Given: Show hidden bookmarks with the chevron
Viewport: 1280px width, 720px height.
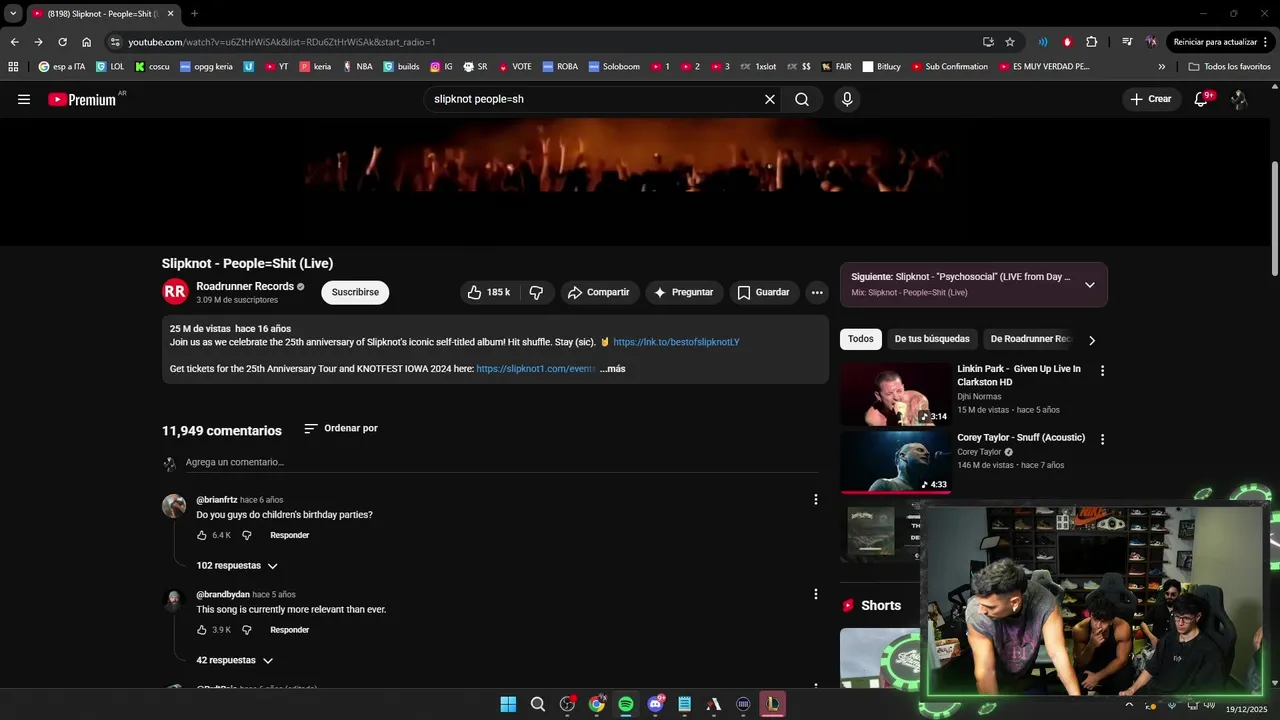Looking at the screenshot, I should click(x=1162, y=67).
